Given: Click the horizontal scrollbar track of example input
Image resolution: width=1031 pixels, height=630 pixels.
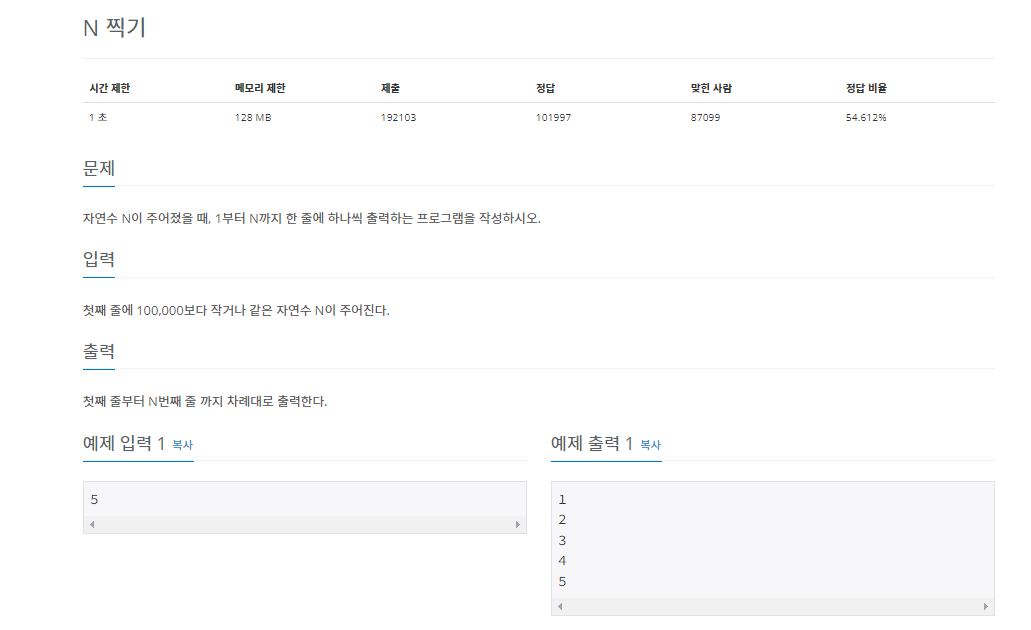Looking at the screenshot, I should click(304, 524).
